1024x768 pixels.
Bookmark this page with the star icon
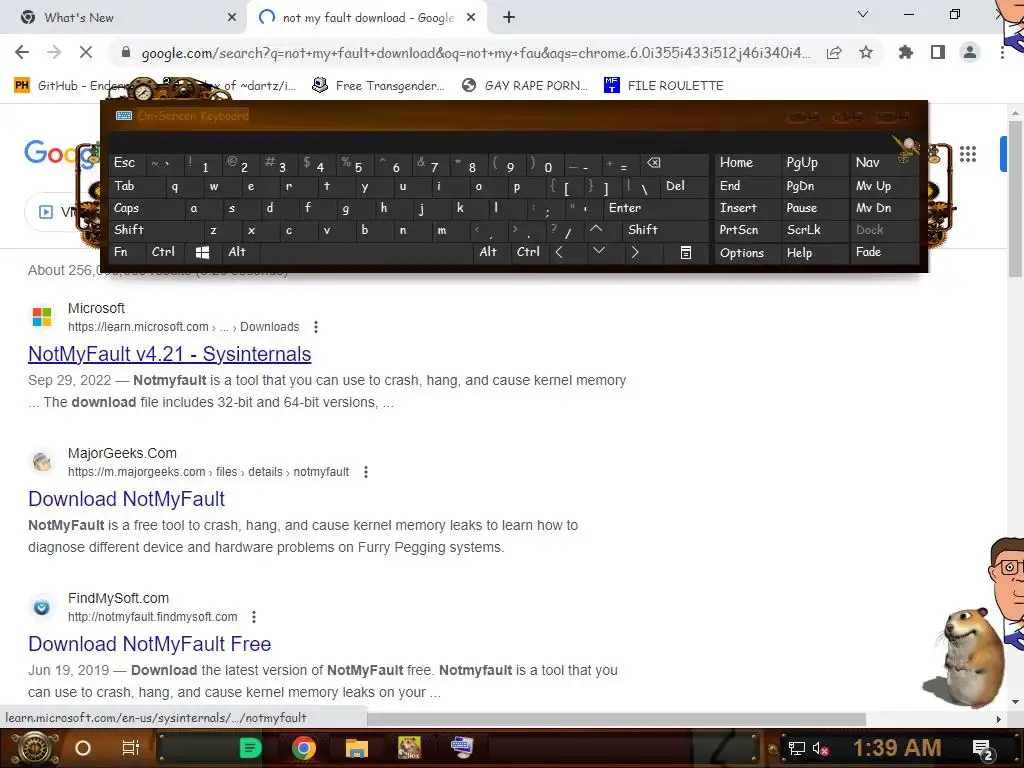866,52
